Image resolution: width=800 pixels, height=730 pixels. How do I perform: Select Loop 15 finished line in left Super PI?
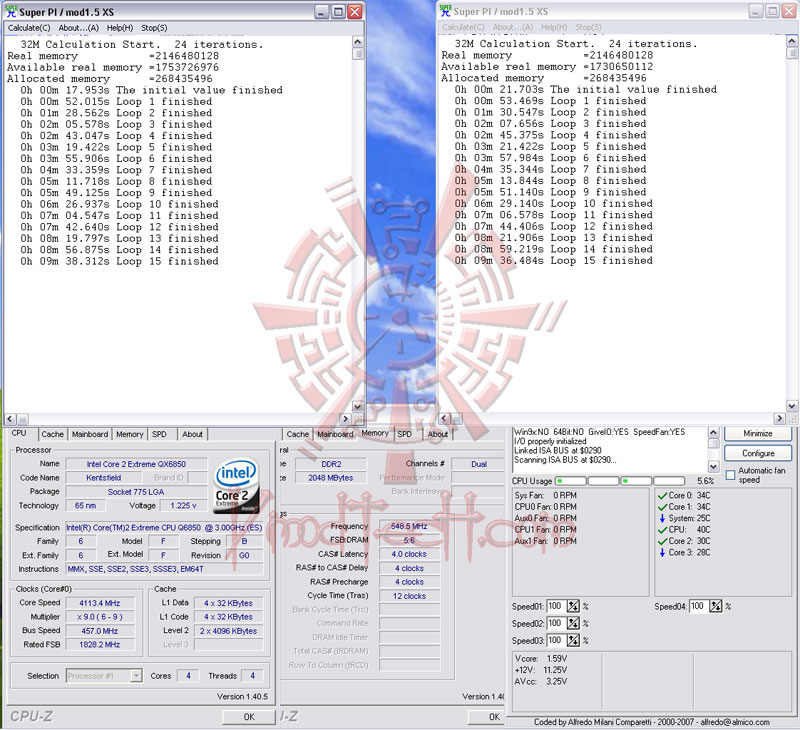tap(119, 261)
